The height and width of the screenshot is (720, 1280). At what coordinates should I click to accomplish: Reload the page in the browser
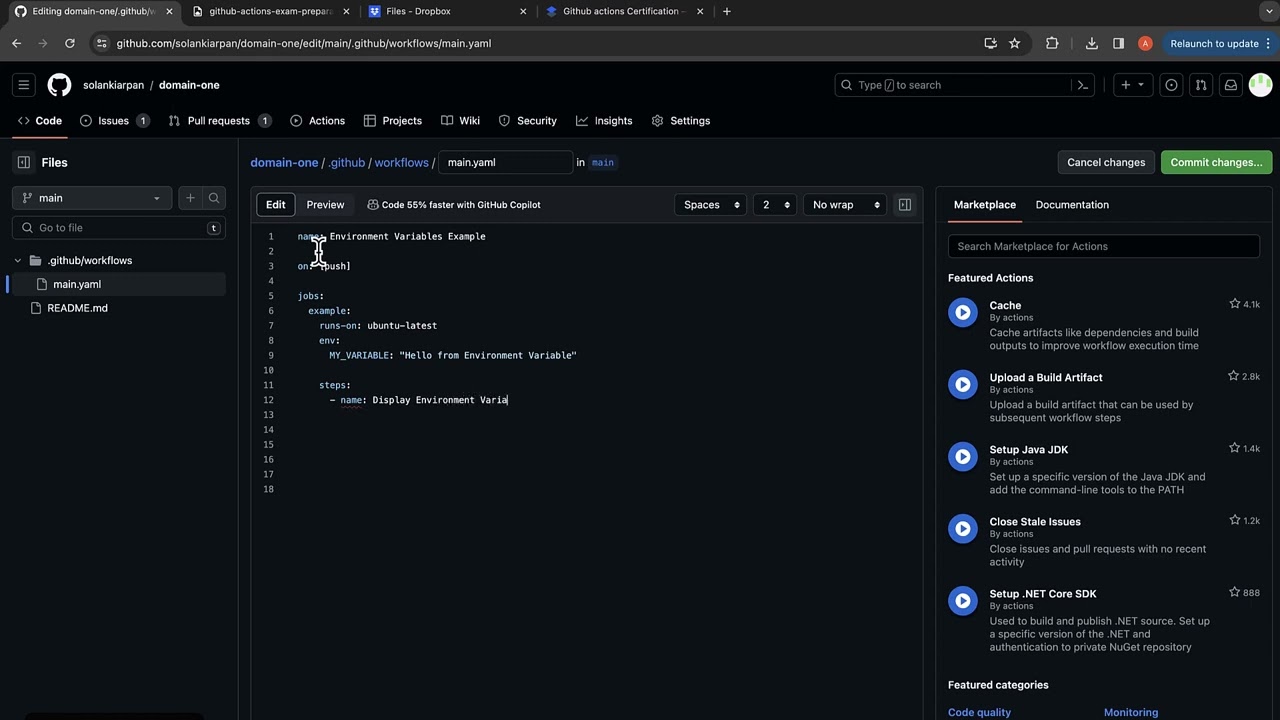point(69,43)
